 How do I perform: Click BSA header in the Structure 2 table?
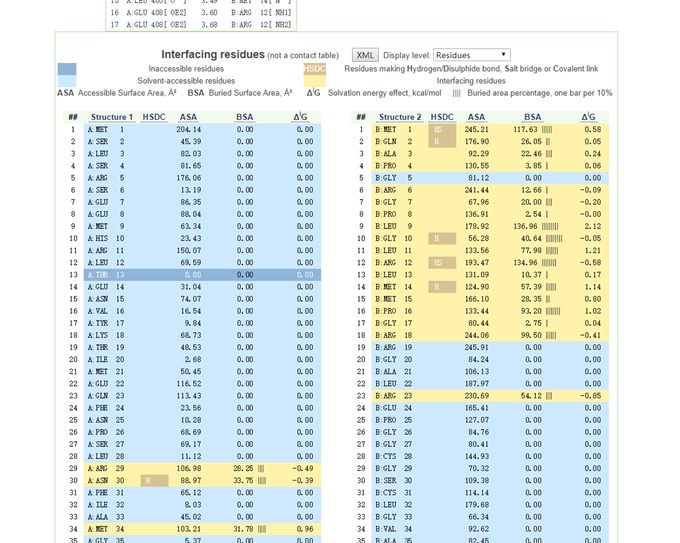pos(533,117)
